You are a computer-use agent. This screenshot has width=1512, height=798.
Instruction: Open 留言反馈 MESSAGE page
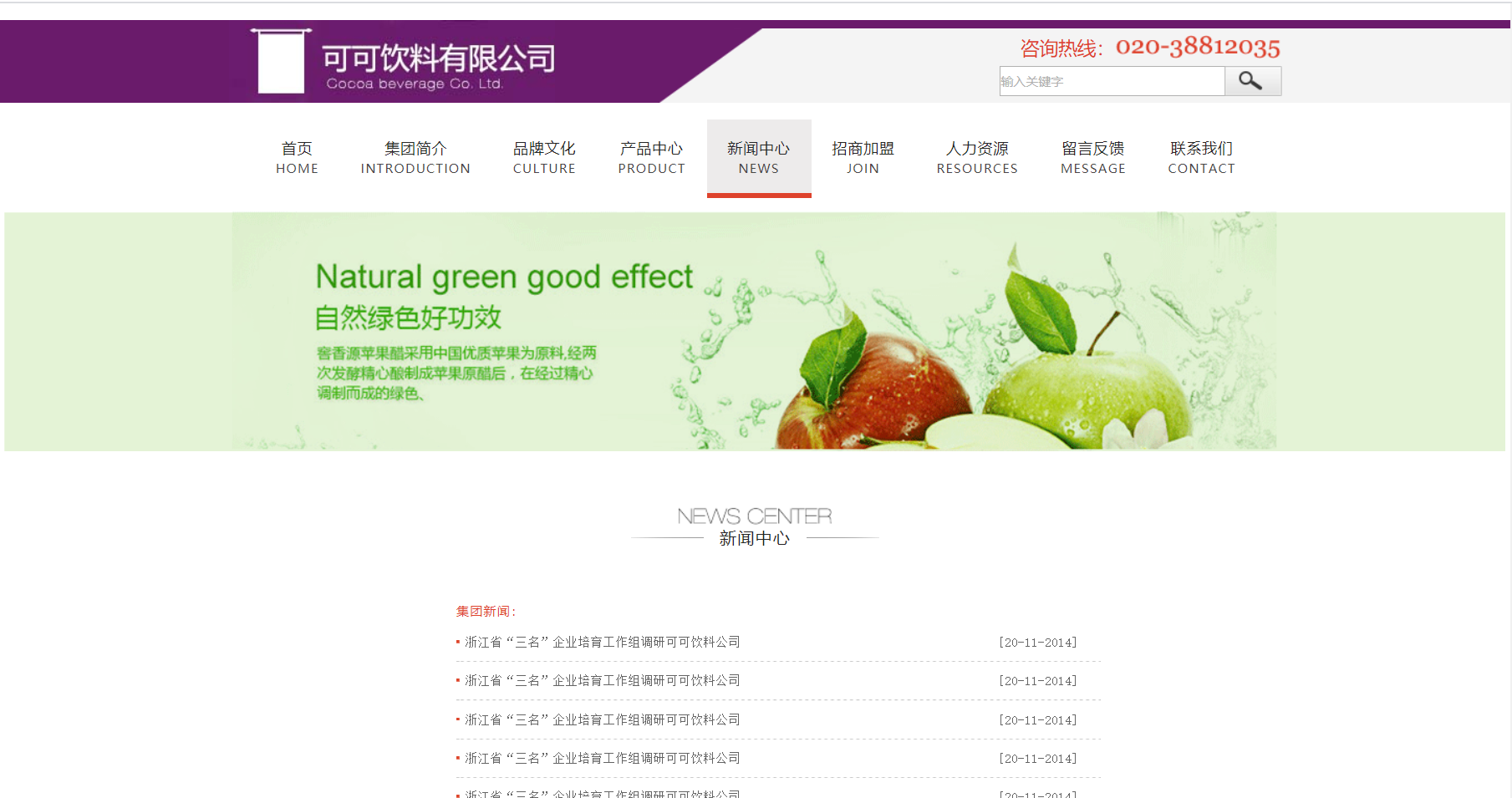point(1092,158)
